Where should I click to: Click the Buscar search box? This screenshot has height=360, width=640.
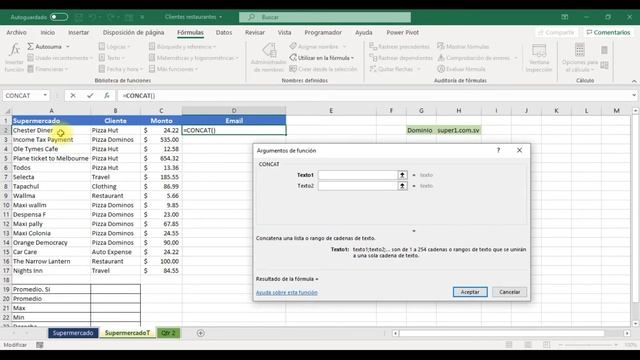325,17
